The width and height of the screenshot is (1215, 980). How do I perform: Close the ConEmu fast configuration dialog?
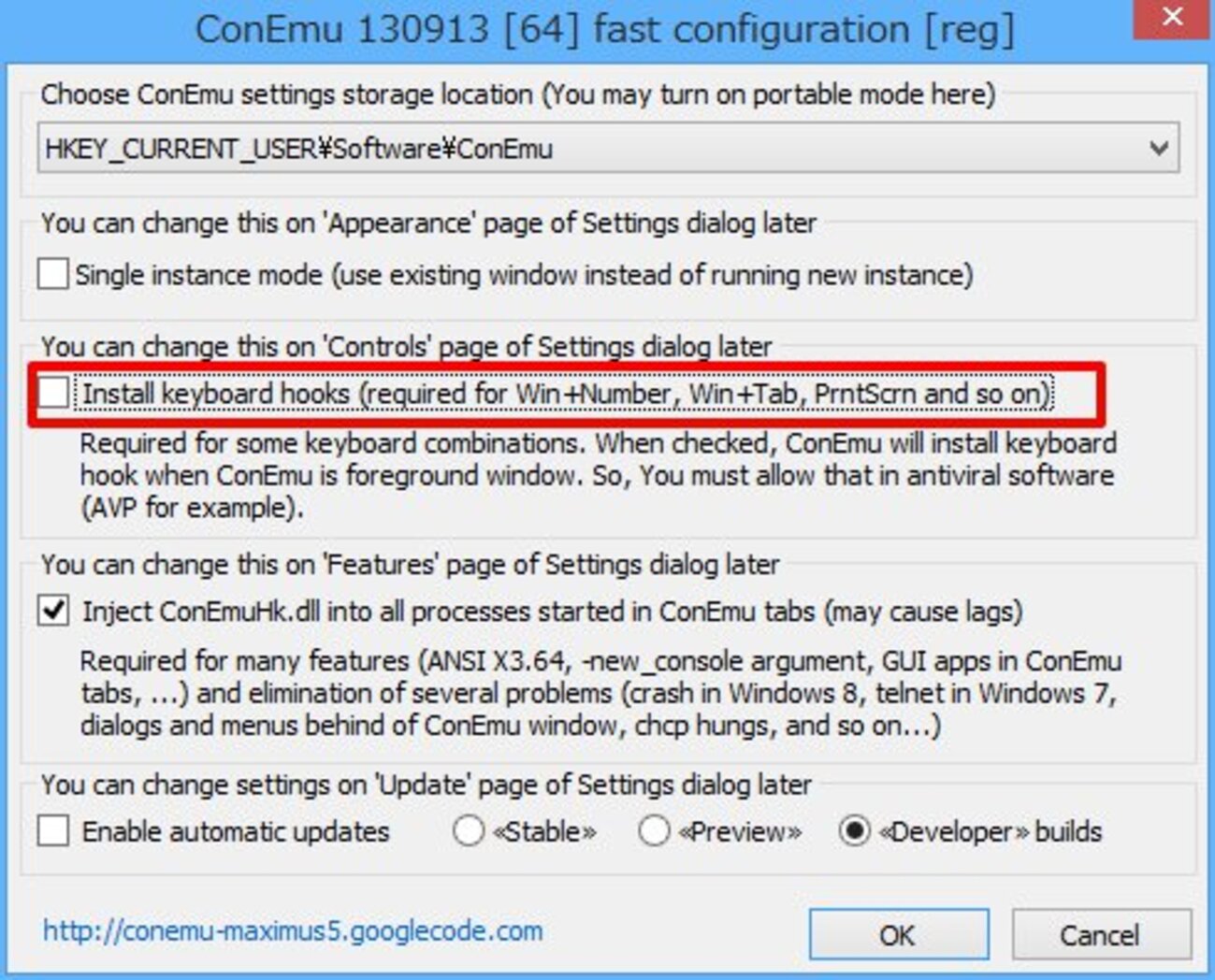point(1172,19)
